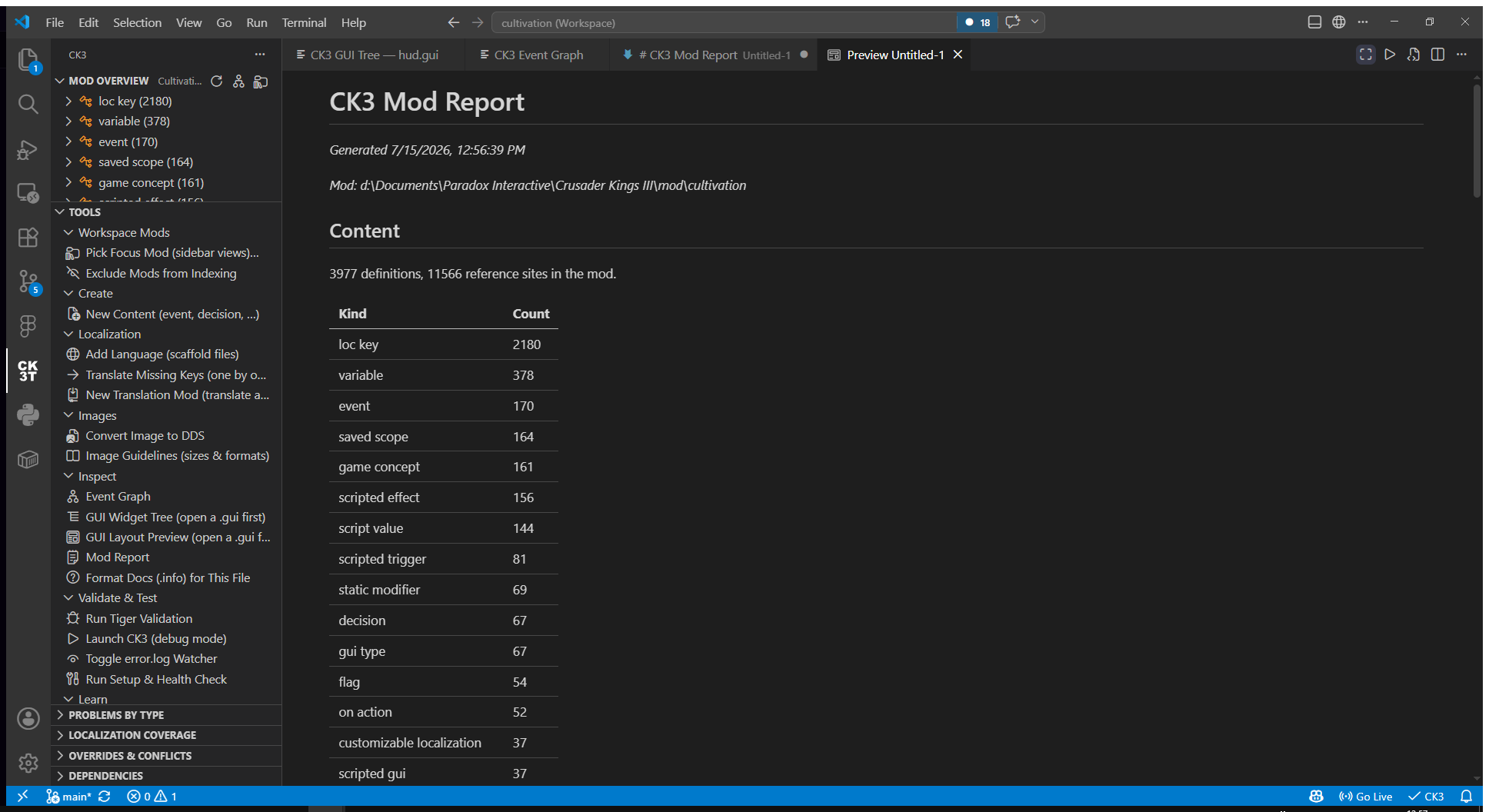
Task: Expand the variable (378) tree node
Action: (68, 121)
